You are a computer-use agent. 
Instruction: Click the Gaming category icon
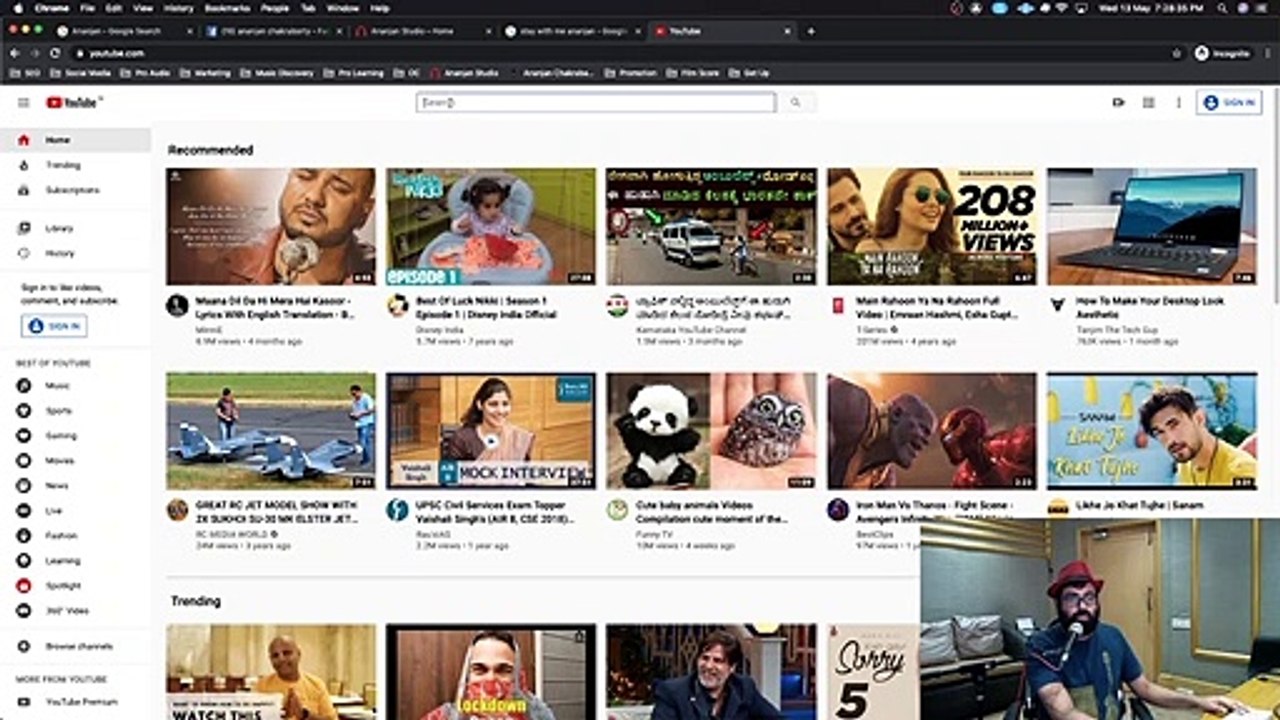(x=24, y=436)
